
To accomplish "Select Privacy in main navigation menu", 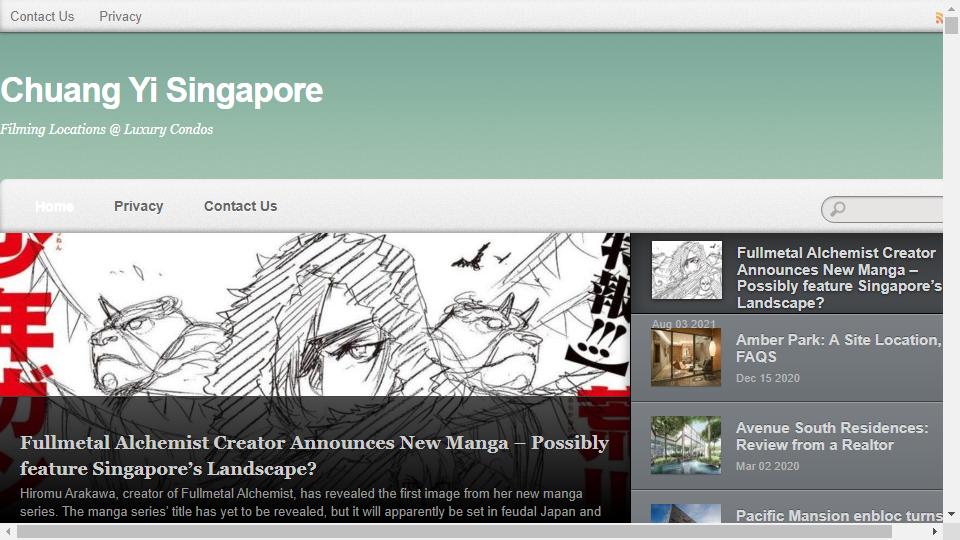I will pyautogui.click(x=138, y=206).
